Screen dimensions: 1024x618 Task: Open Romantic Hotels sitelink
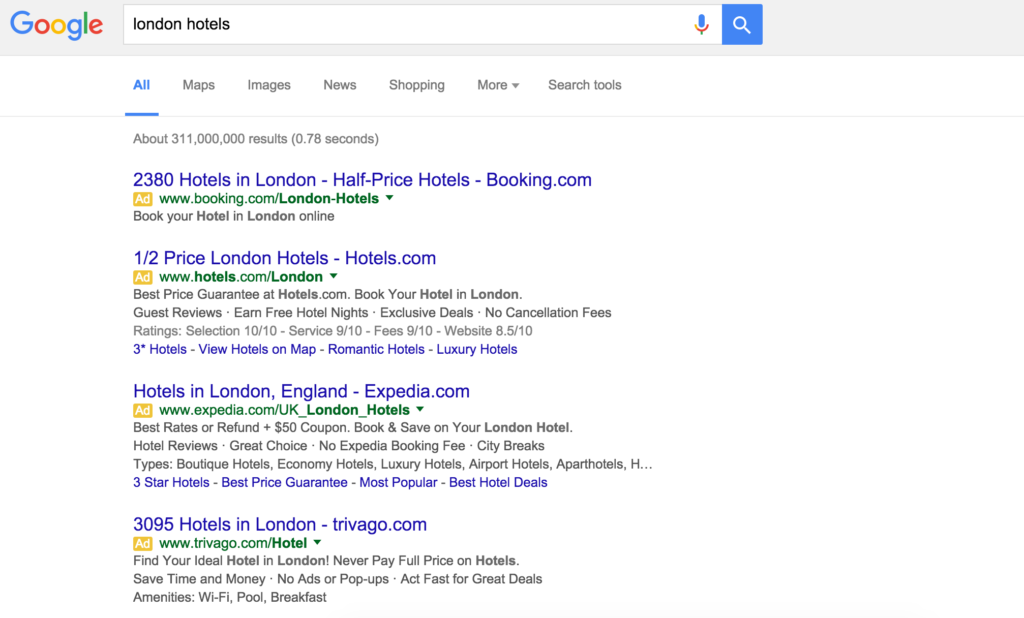pos(376,350)
